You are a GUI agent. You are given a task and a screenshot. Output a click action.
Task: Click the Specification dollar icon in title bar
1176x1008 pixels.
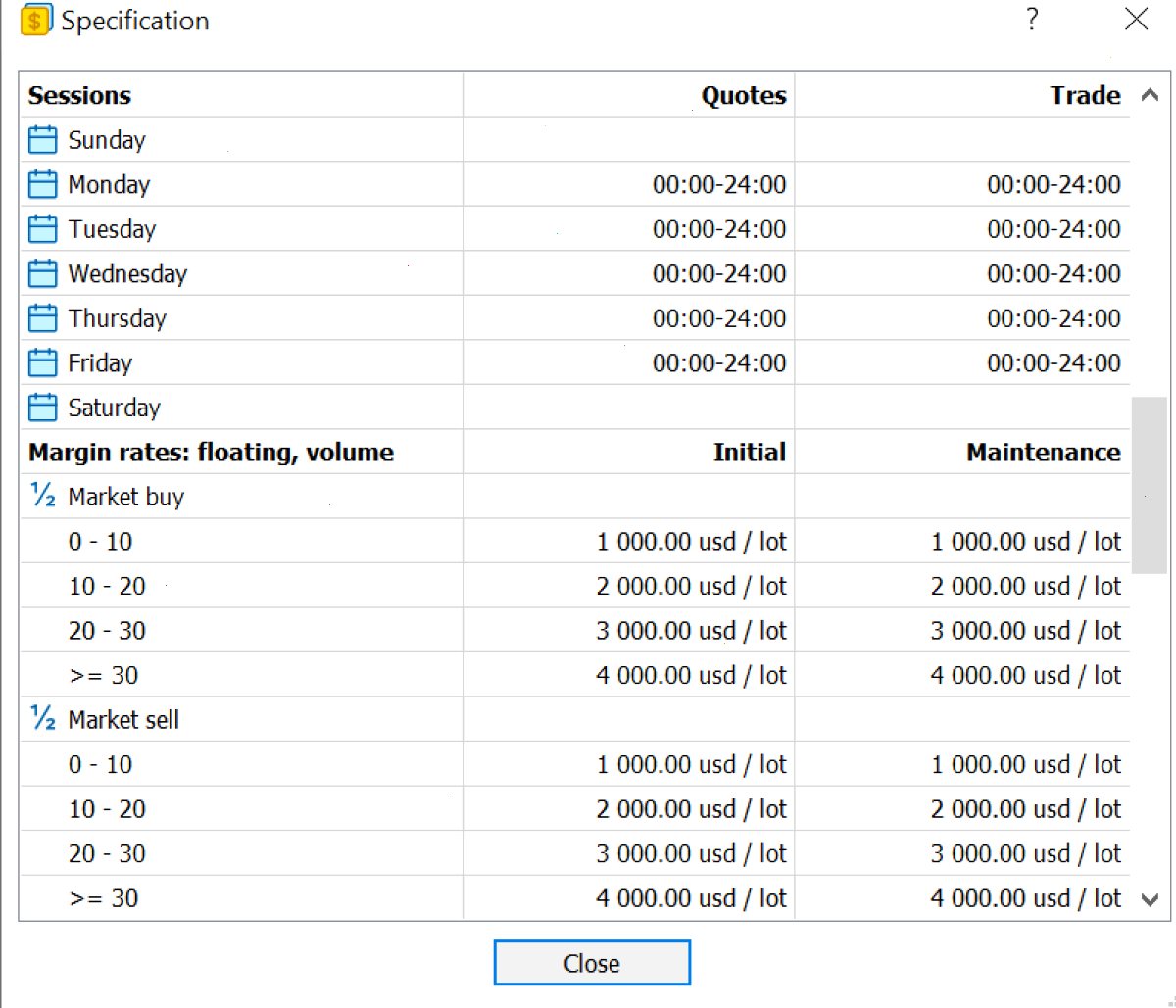(x=35, y=20)
